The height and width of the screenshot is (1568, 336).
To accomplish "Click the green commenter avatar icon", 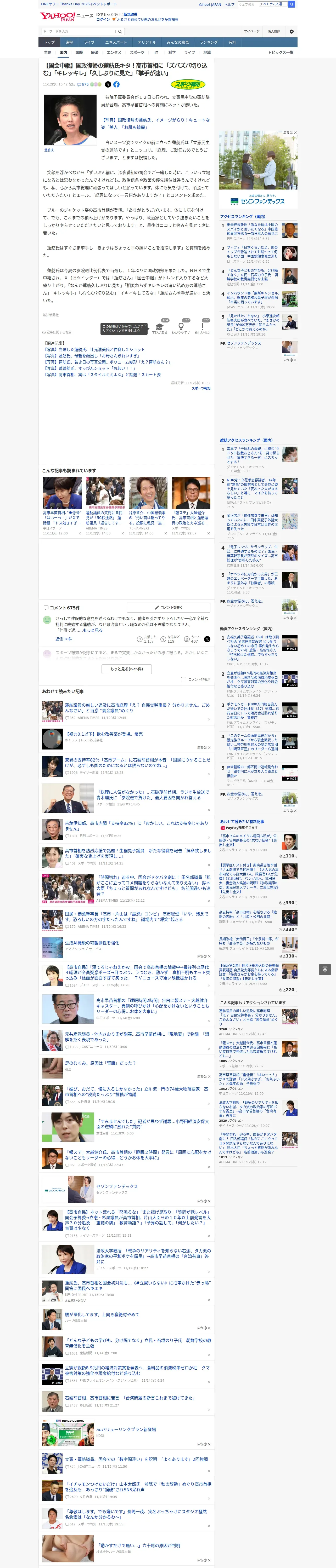I will tap(47, 620).
